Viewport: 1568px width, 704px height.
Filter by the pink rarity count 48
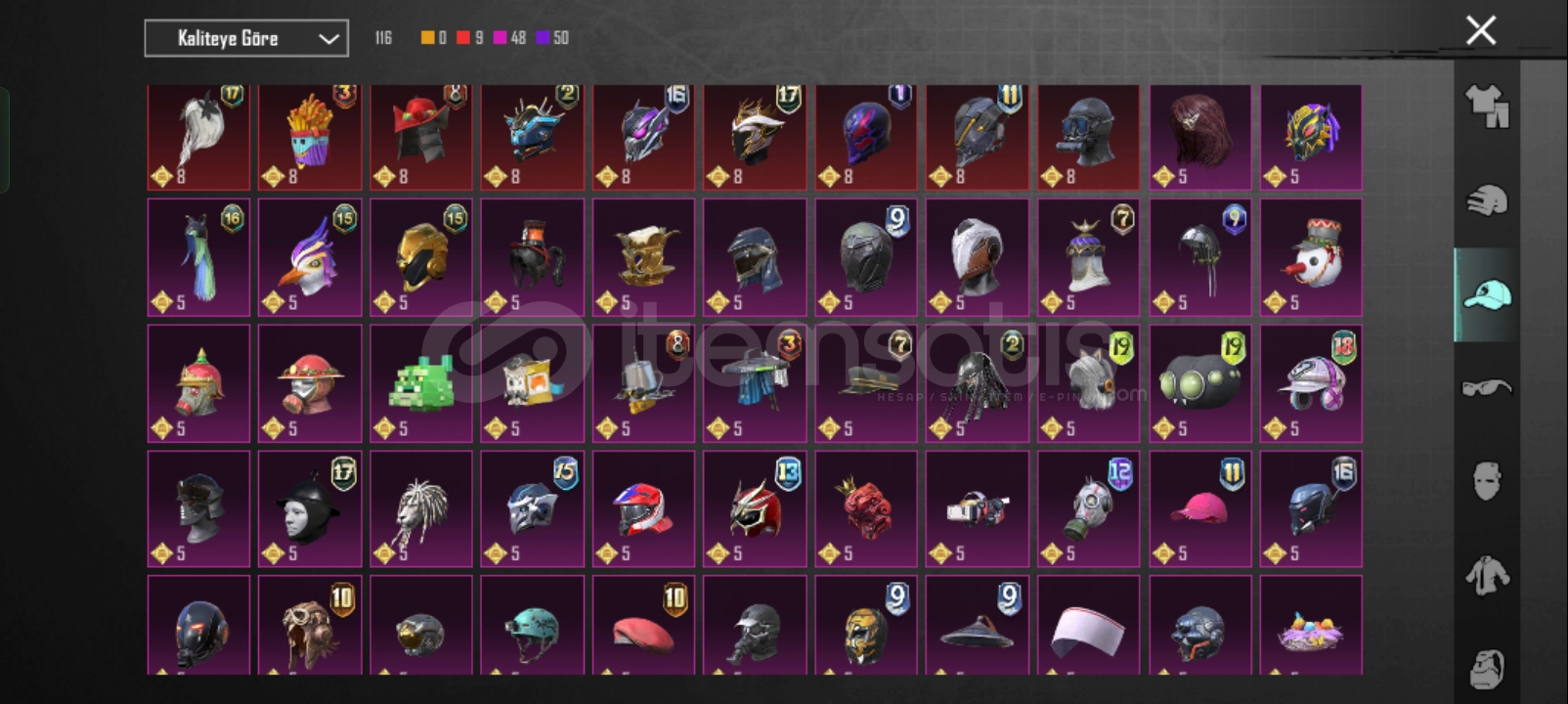(518, 38)
